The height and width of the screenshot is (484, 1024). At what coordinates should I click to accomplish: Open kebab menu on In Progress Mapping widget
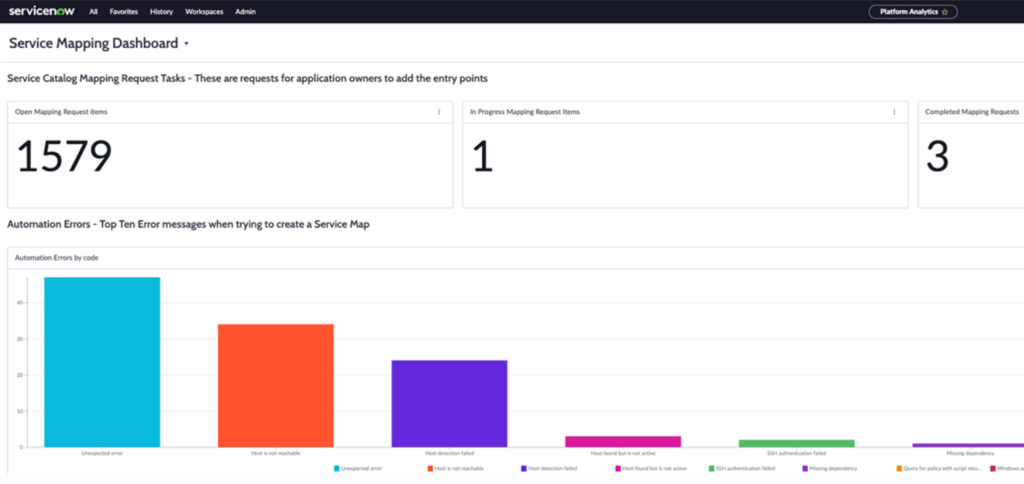(894, 112)
